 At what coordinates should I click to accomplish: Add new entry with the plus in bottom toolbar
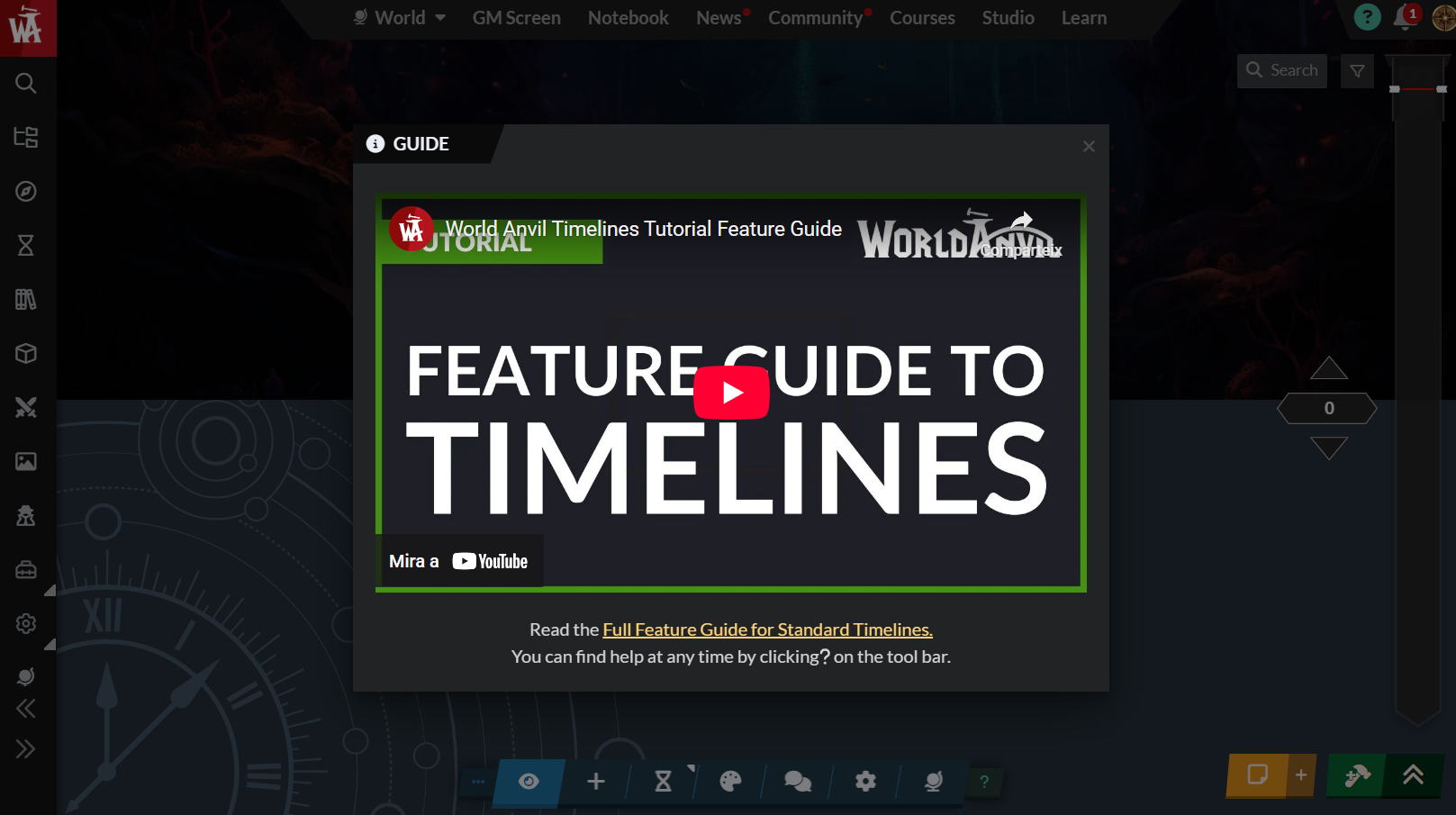click(596, 782)
